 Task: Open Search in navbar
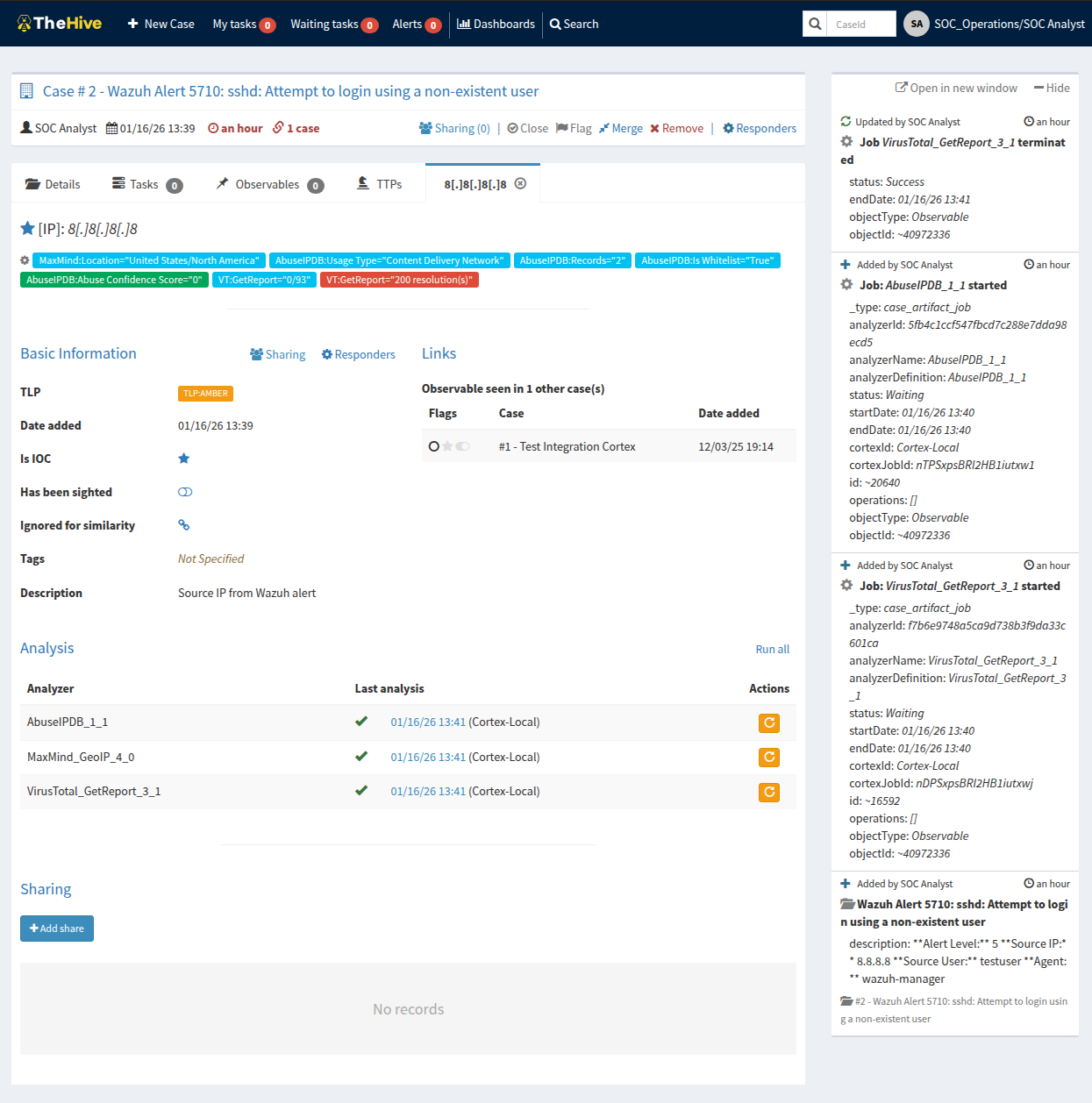tap(575, 24)
